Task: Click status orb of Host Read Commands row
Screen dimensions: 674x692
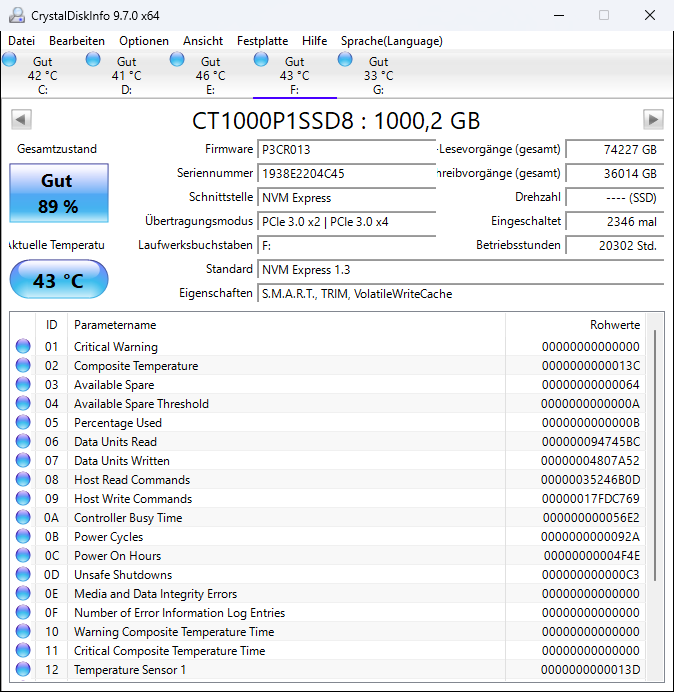Action: coord(23,479)
